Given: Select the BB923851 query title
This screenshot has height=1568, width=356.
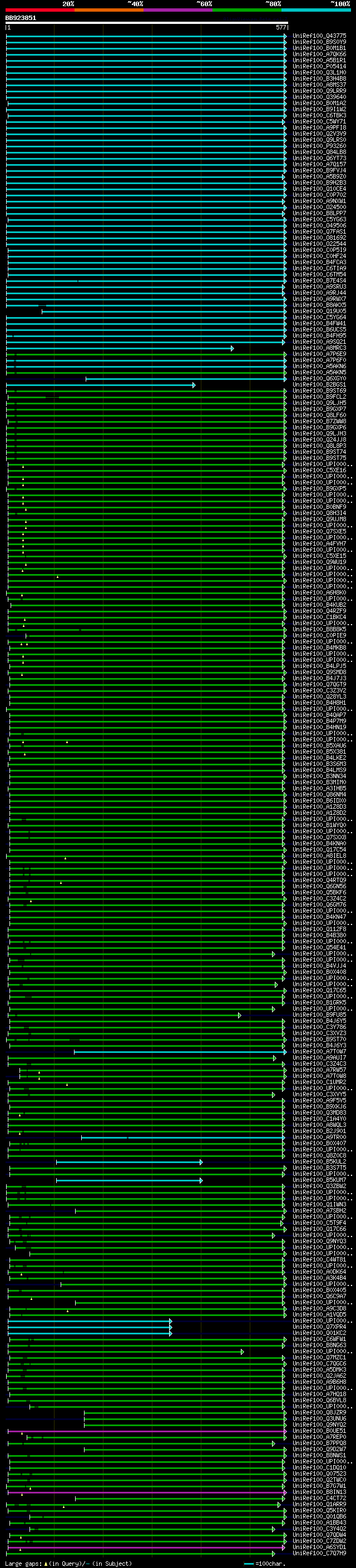Looking at the screenshot, I should coord(21,18).
